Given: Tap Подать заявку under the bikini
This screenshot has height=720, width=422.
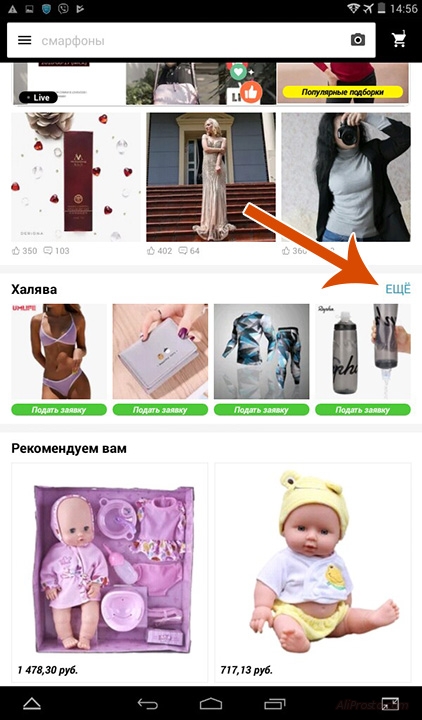Looking at the screenshot, I should [59, 410].
